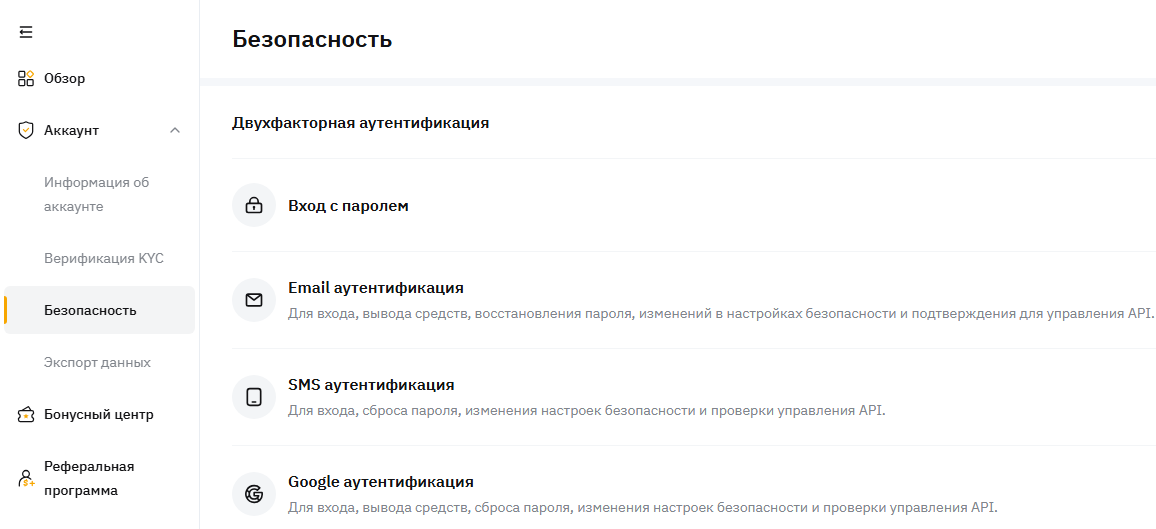Collapse the sidebar with the hamburger icon

(26, 32)
